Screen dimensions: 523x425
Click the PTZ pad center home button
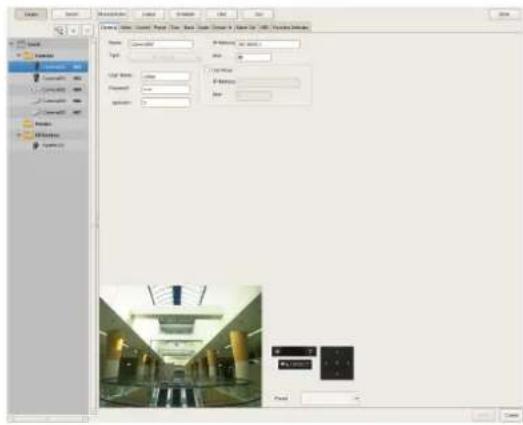pos(337,363)
